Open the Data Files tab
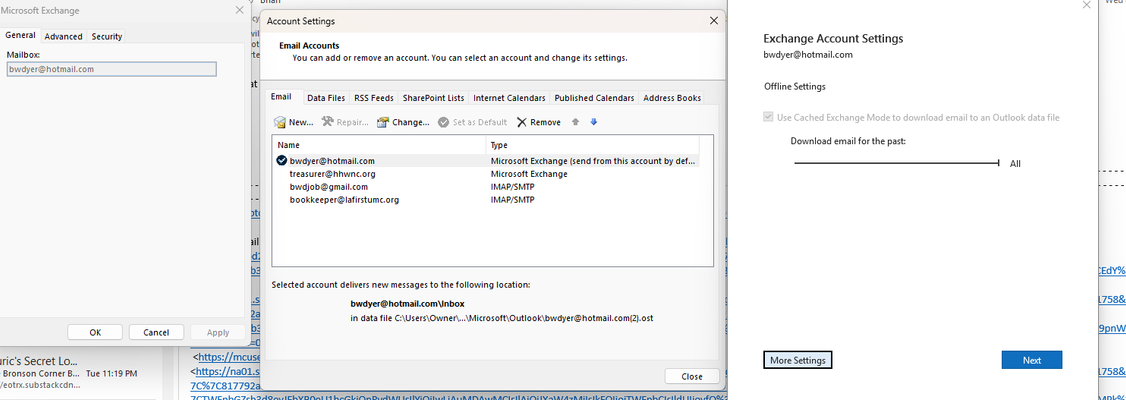 tap(326, 98)
